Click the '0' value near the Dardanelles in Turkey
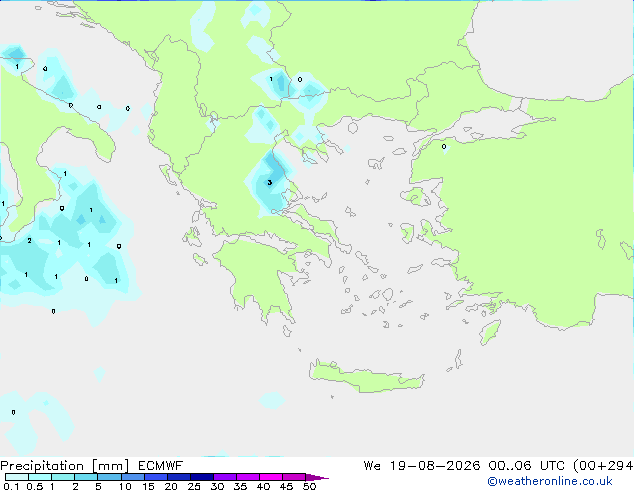Screen dimensions: 634x490 [x=444, y=146]
